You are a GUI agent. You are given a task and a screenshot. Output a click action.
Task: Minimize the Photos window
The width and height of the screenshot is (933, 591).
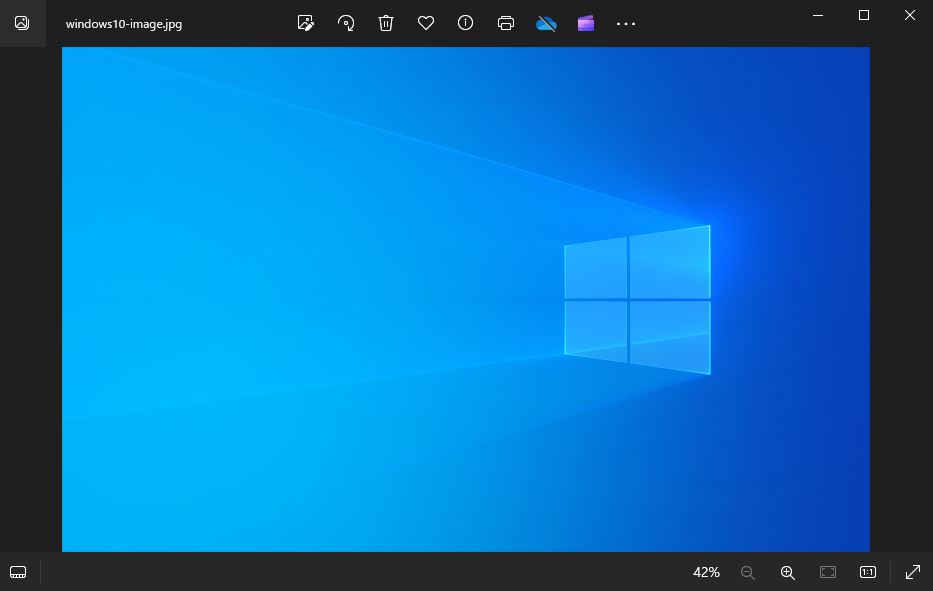[818, 15]
